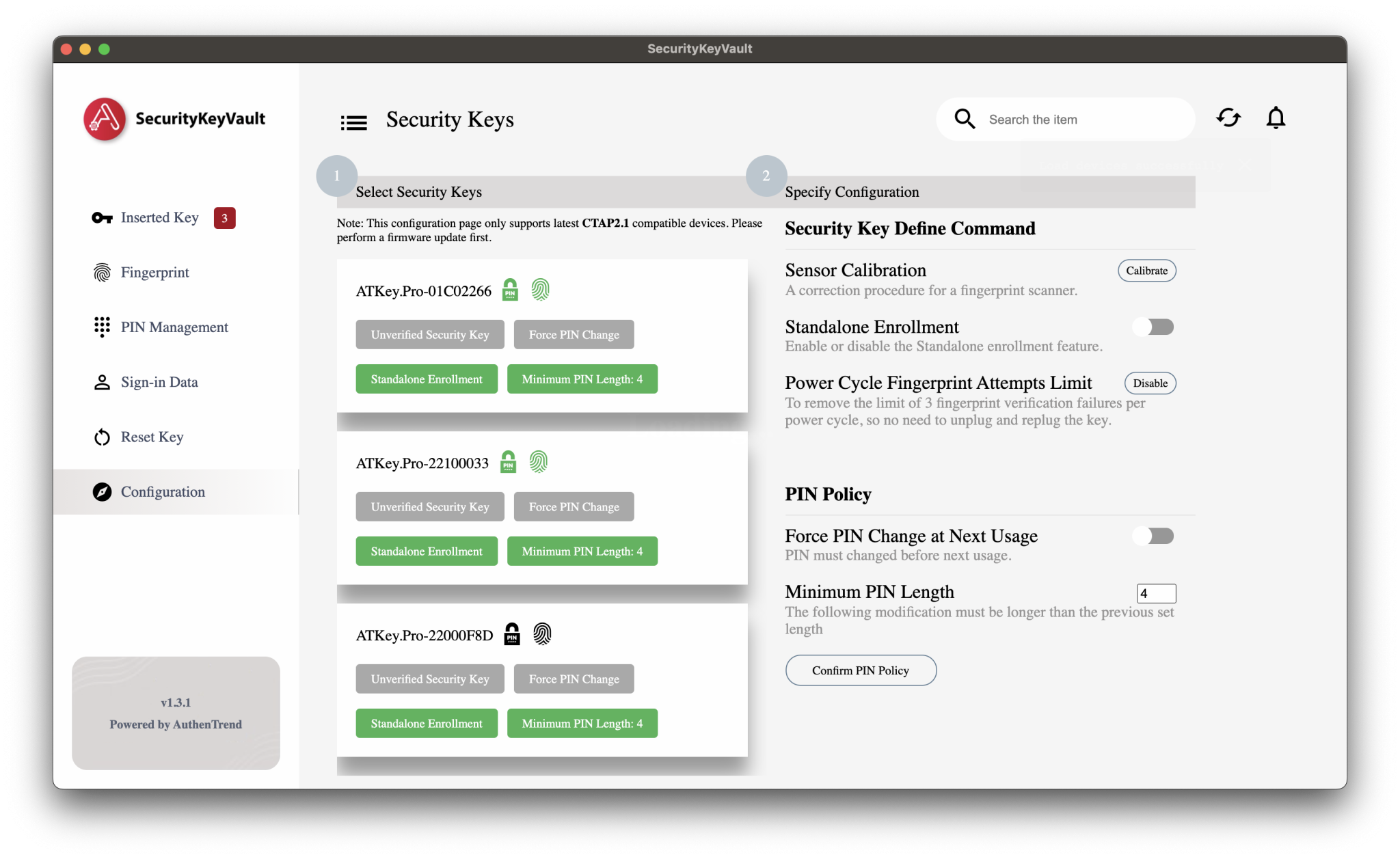The height and width of the screenshot is (859, 1400).
Task: Click the search magnifier icon
Action: (x=965, y=119)
